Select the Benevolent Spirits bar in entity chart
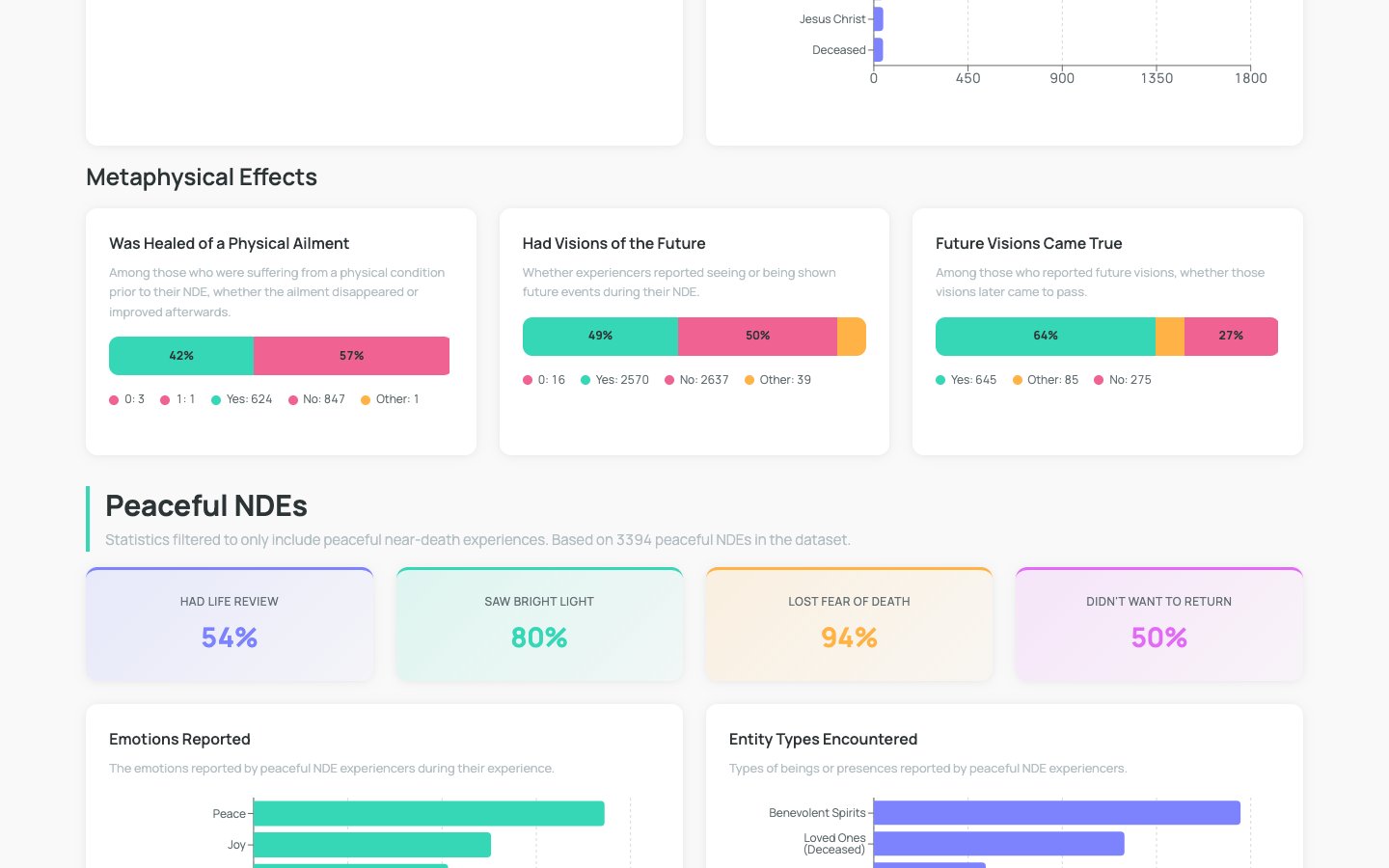Image resolution: width=1389 pixels, height=868 pixels. point(1057,813)
